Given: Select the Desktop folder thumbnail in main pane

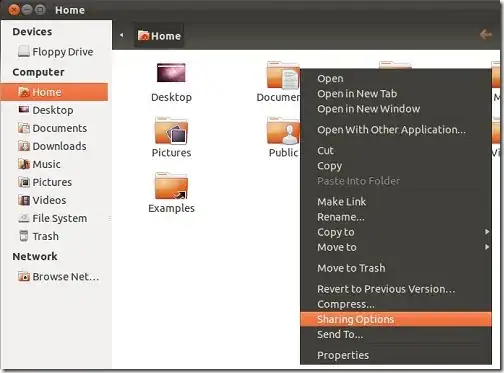Looking at the screenshot, I should click(x=171, y=72).
